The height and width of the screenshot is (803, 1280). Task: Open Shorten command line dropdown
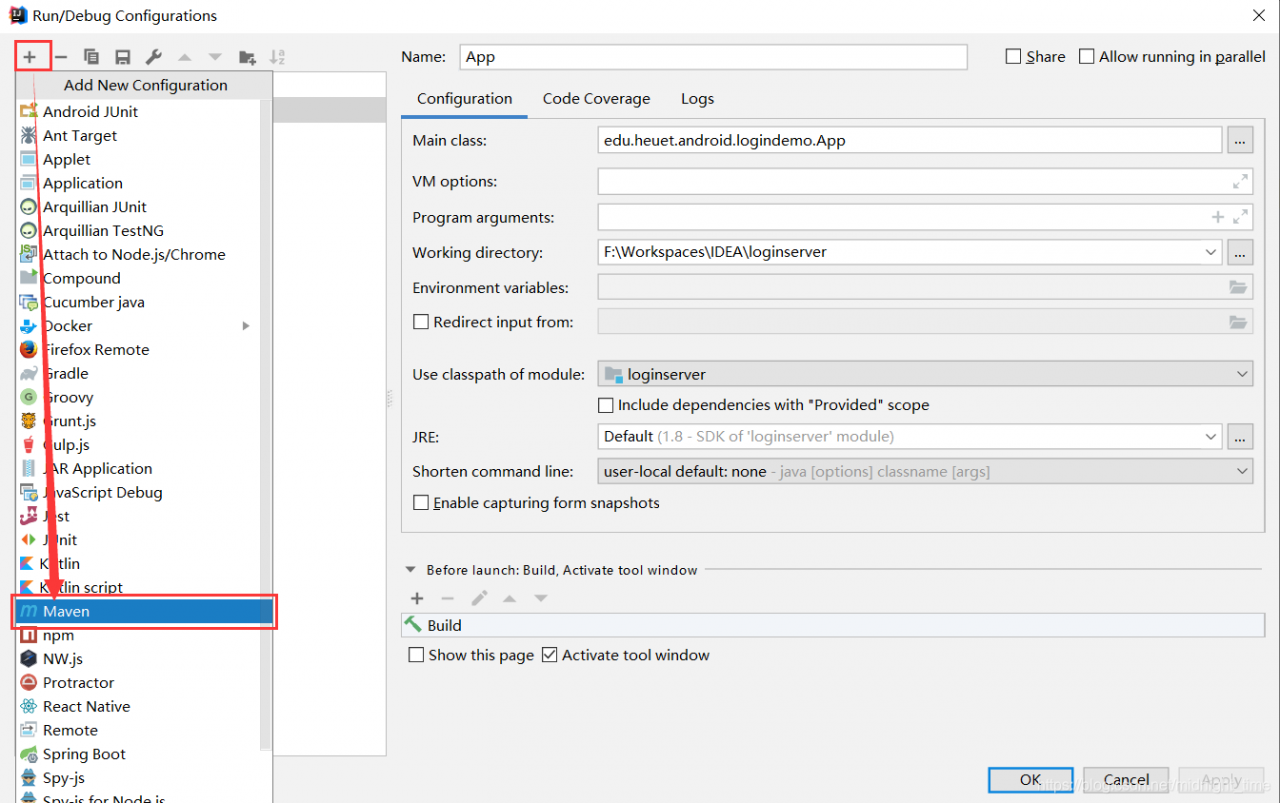pyautogui.click(x=925, y=471)
